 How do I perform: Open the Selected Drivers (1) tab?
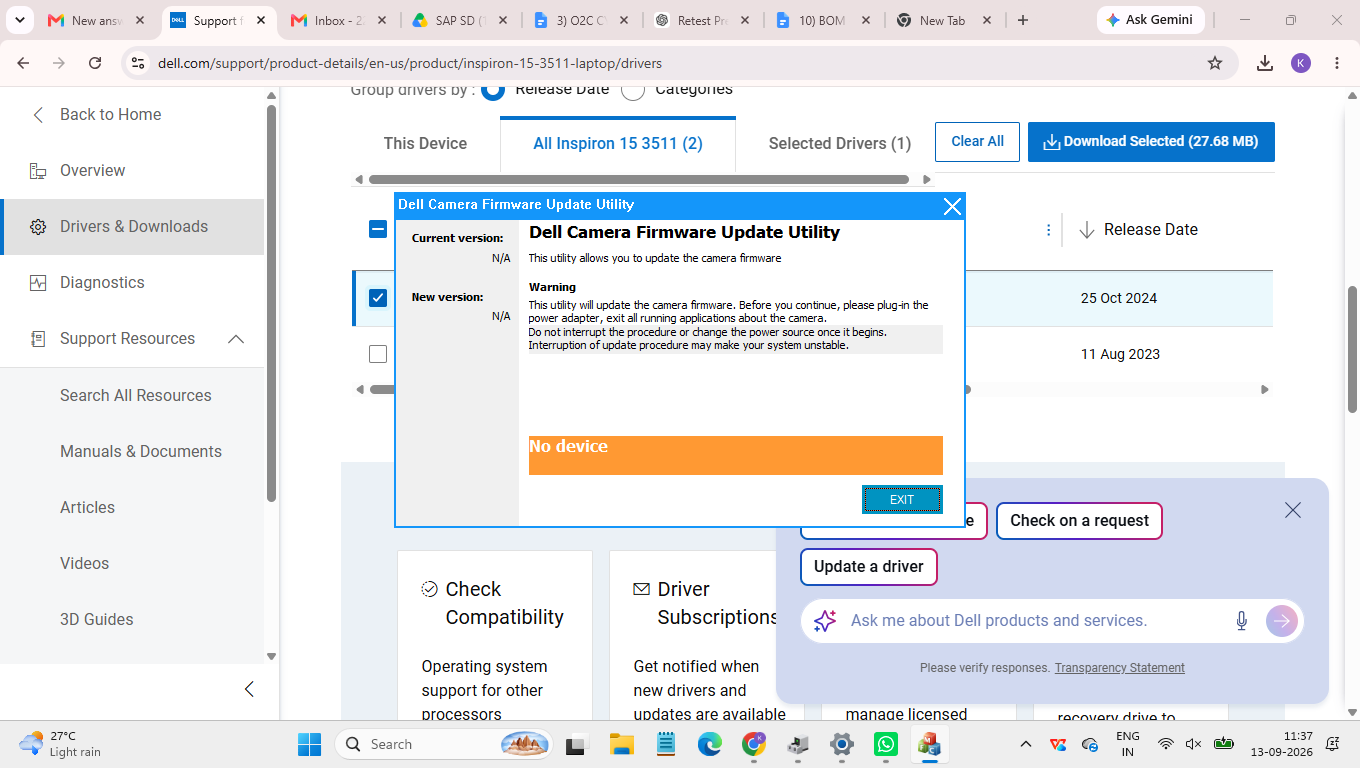click(840, 143)
